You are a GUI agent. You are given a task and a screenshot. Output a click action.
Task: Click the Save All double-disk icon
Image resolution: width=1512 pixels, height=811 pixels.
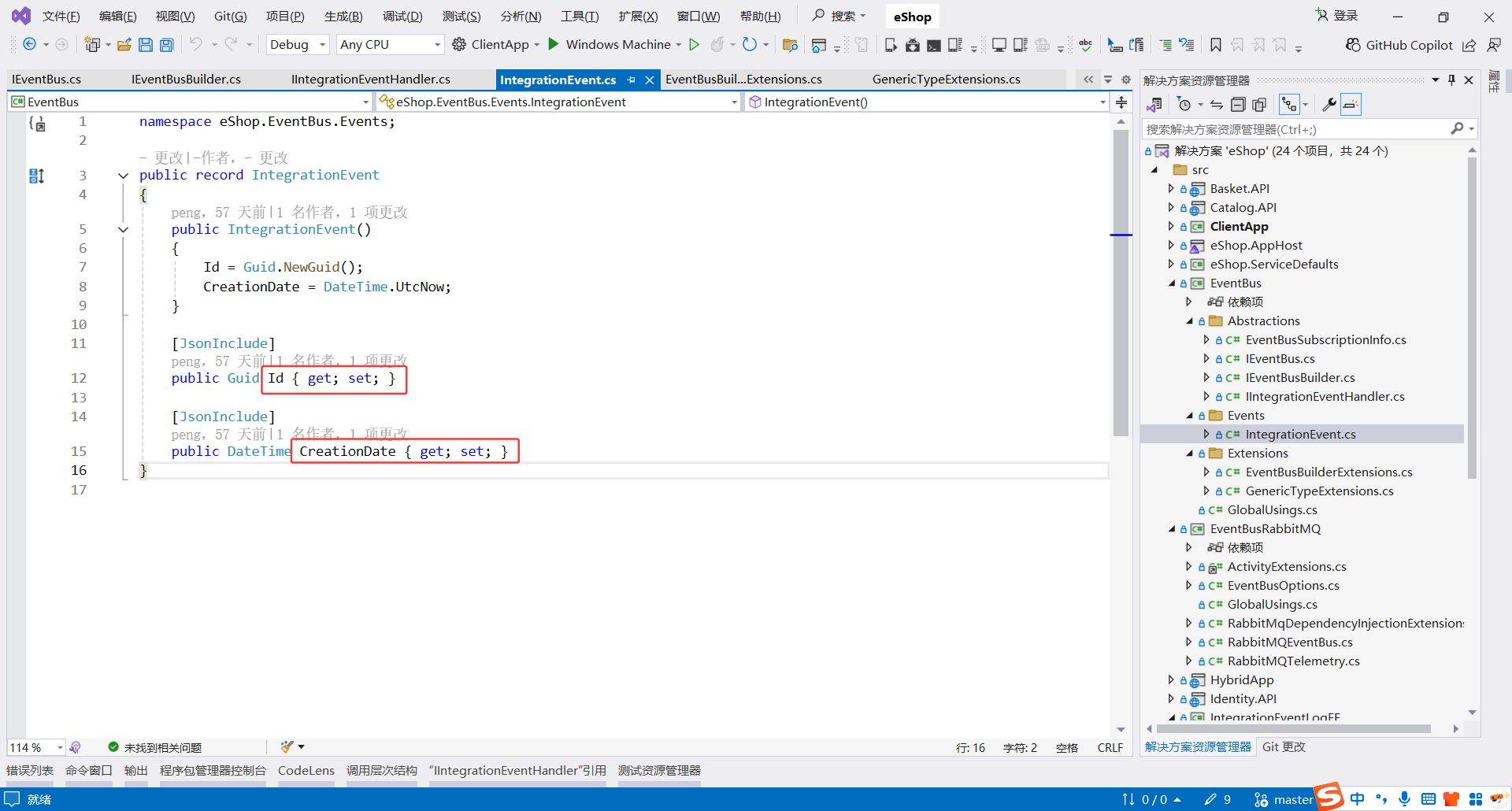point(167,45)
